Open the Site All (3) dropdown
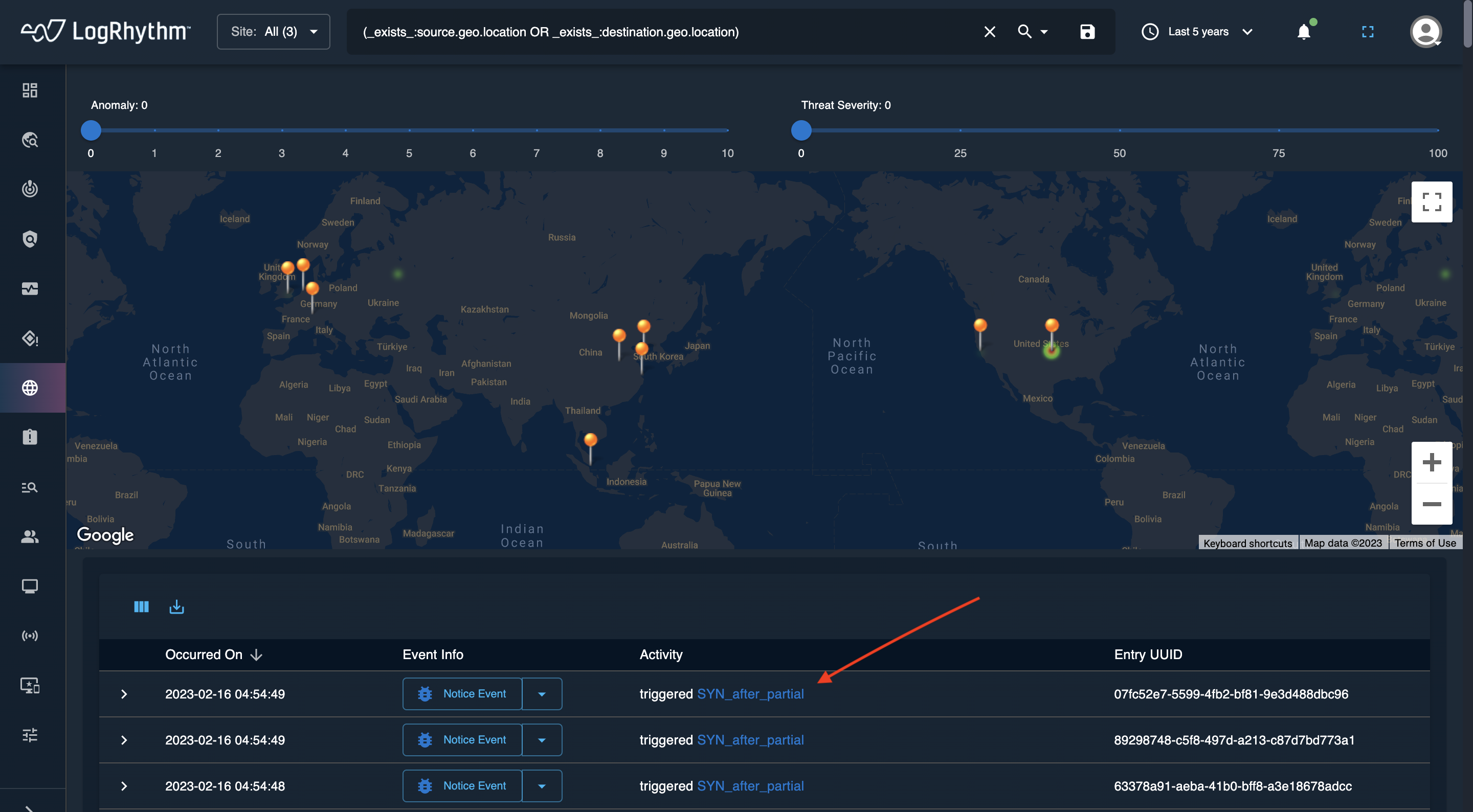This screenshot has width=1473, height=812. pos(273,32)
